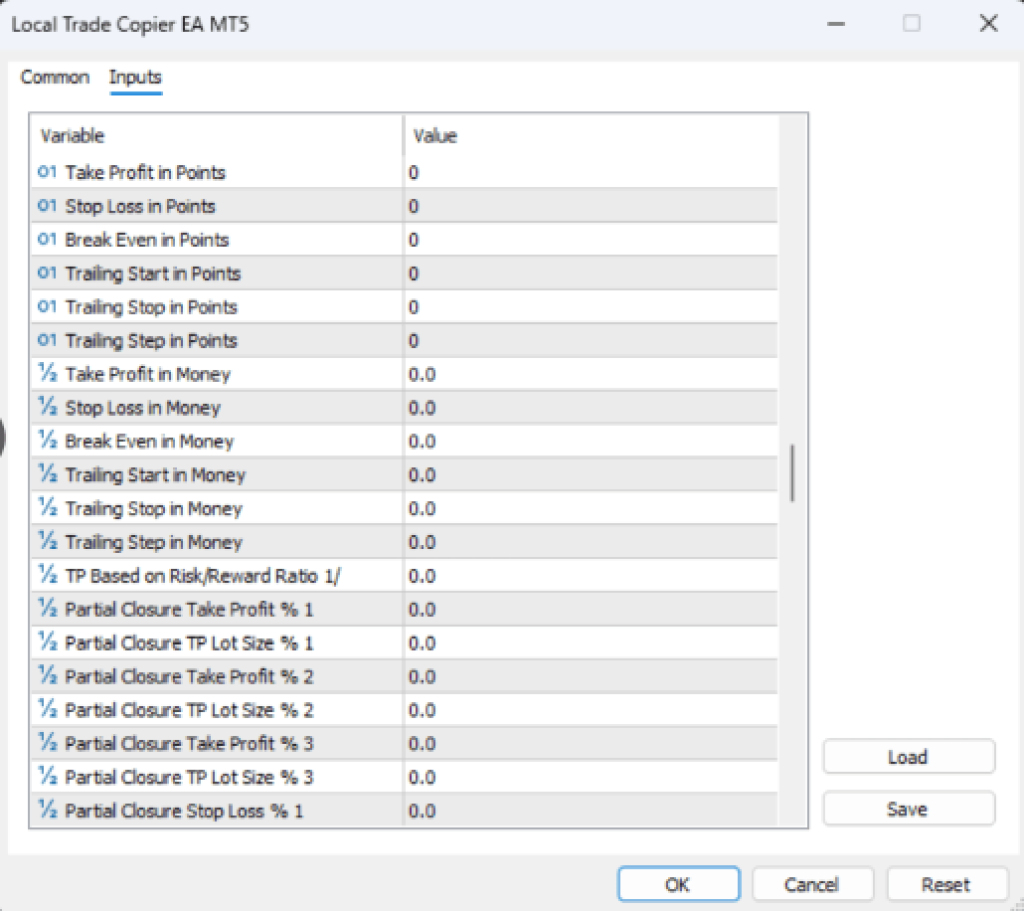The height and width of the screenshot is (911, 1024).
Task: Select the 'Break Even in Points' variable name
Action: pyautogui.click(x=147, y=240)
